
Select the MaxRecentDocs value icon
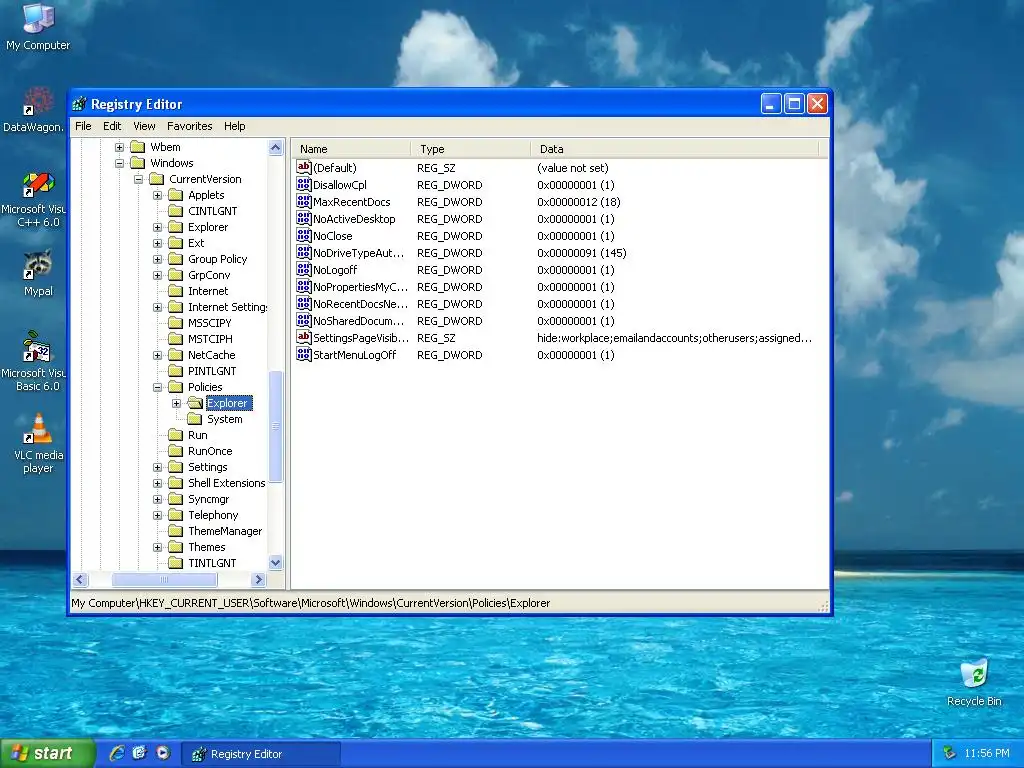(x=304, y=202)
